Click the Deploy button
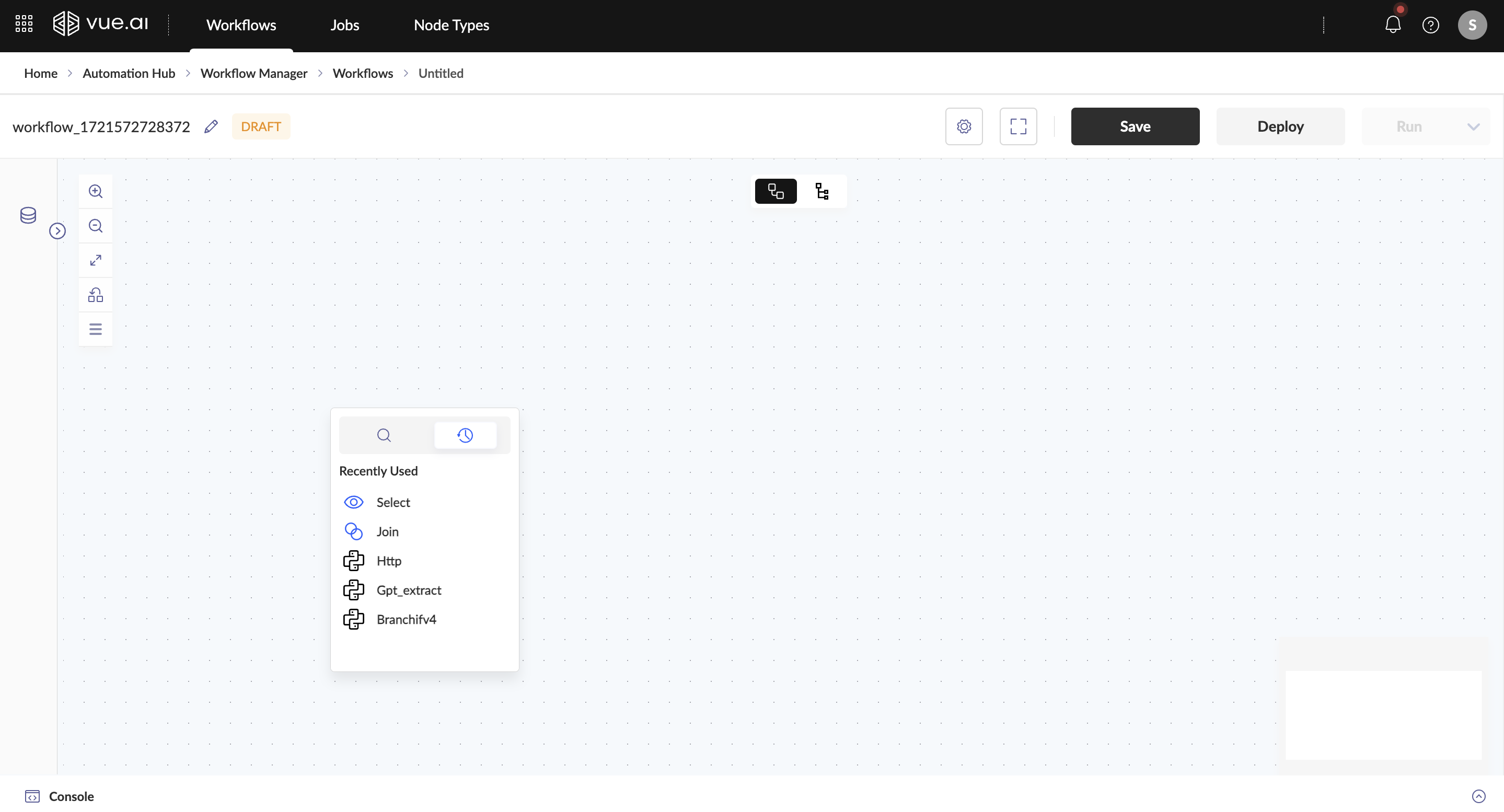 1280,126
